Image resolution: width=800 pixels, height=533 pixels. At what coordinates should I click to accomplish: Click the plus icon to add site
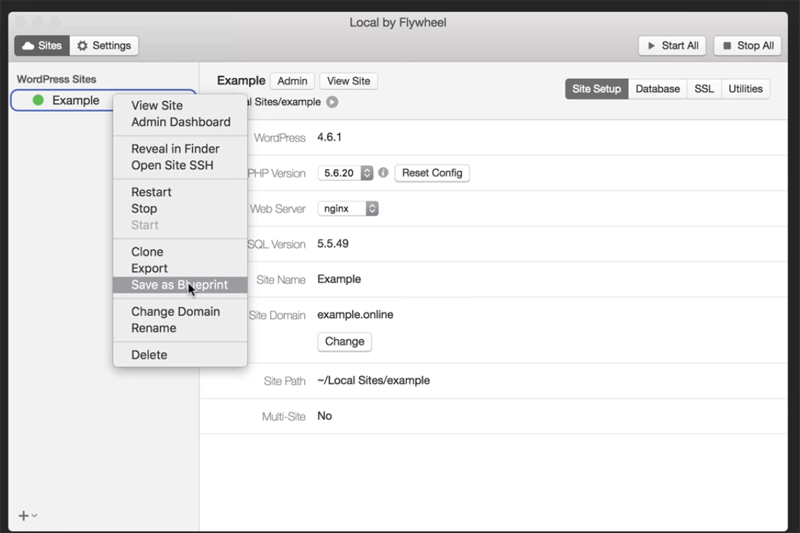click(x=24, y=516)
